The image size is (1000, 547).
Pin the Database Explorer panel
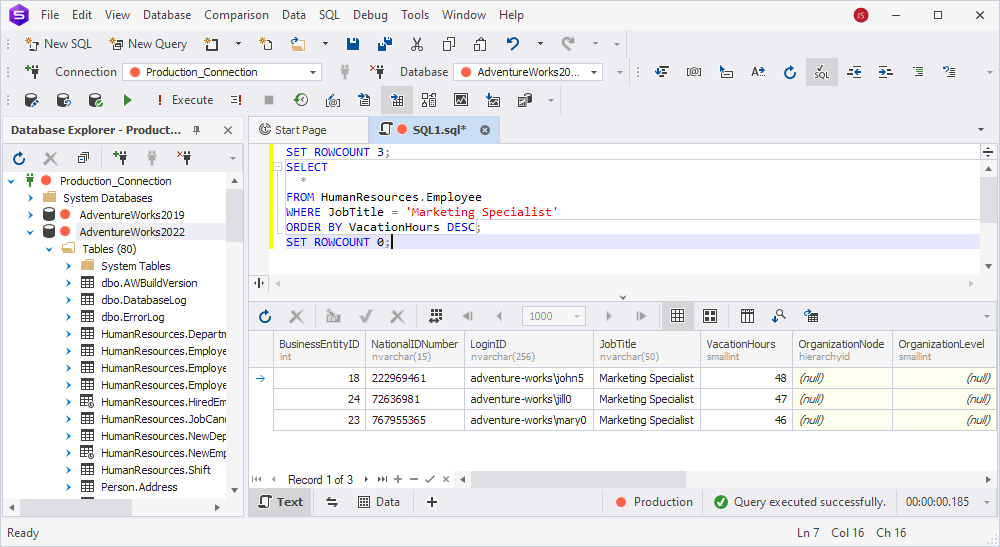[196, 130]
